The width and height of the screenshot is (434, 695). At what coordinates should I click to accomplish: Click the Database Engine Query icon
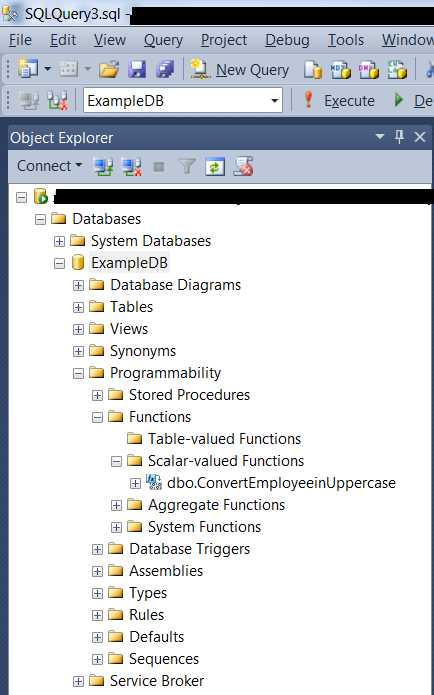click(313, 70)
